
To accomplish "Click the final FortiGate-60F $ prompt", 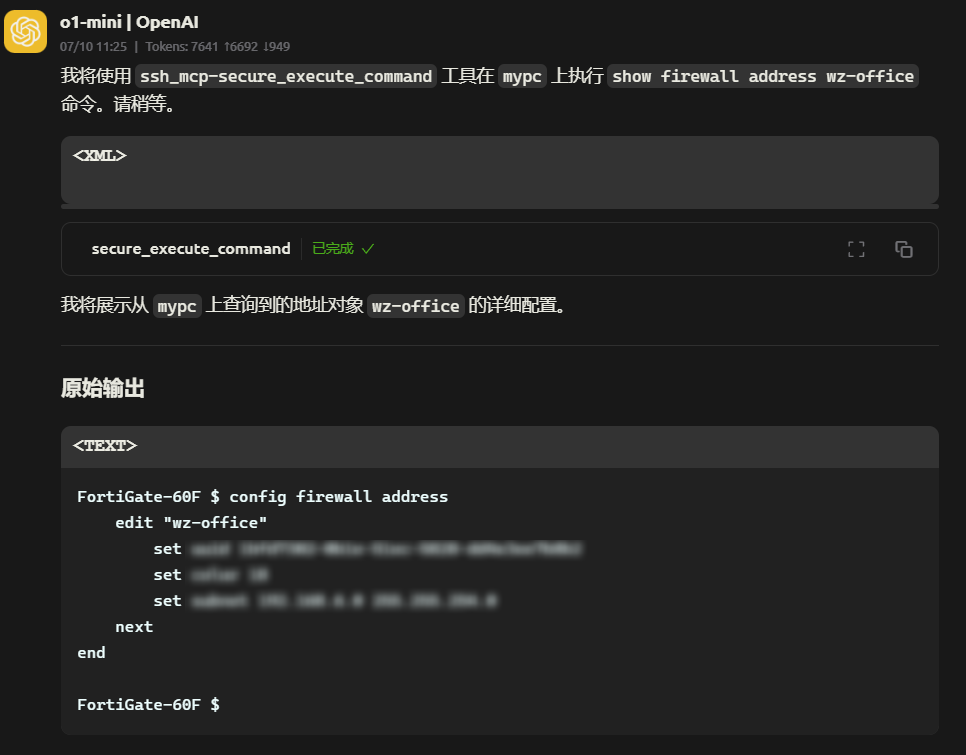I will pyautogui.click(x=148, y=705).
